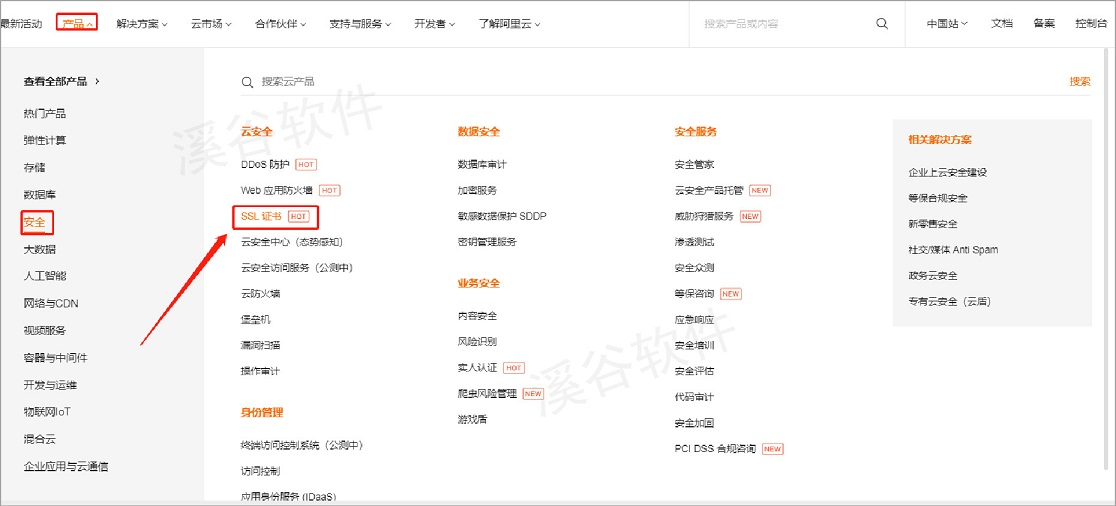This screenshot has height=506, width=1116.
Task: Open the 威胁狩猎服务 link
Action: tap(704, 216)
